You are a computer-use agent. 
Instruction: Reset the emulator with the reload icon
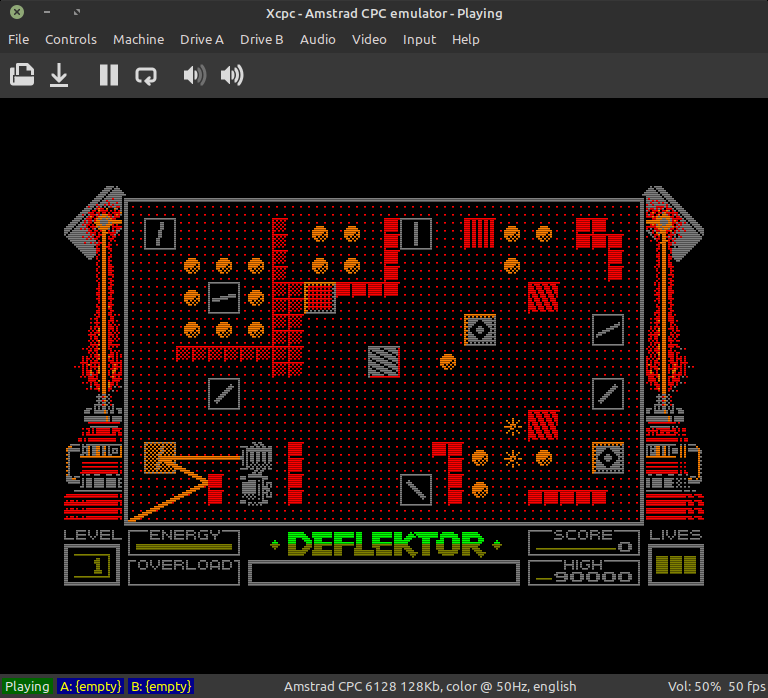(x=146, y=76)
